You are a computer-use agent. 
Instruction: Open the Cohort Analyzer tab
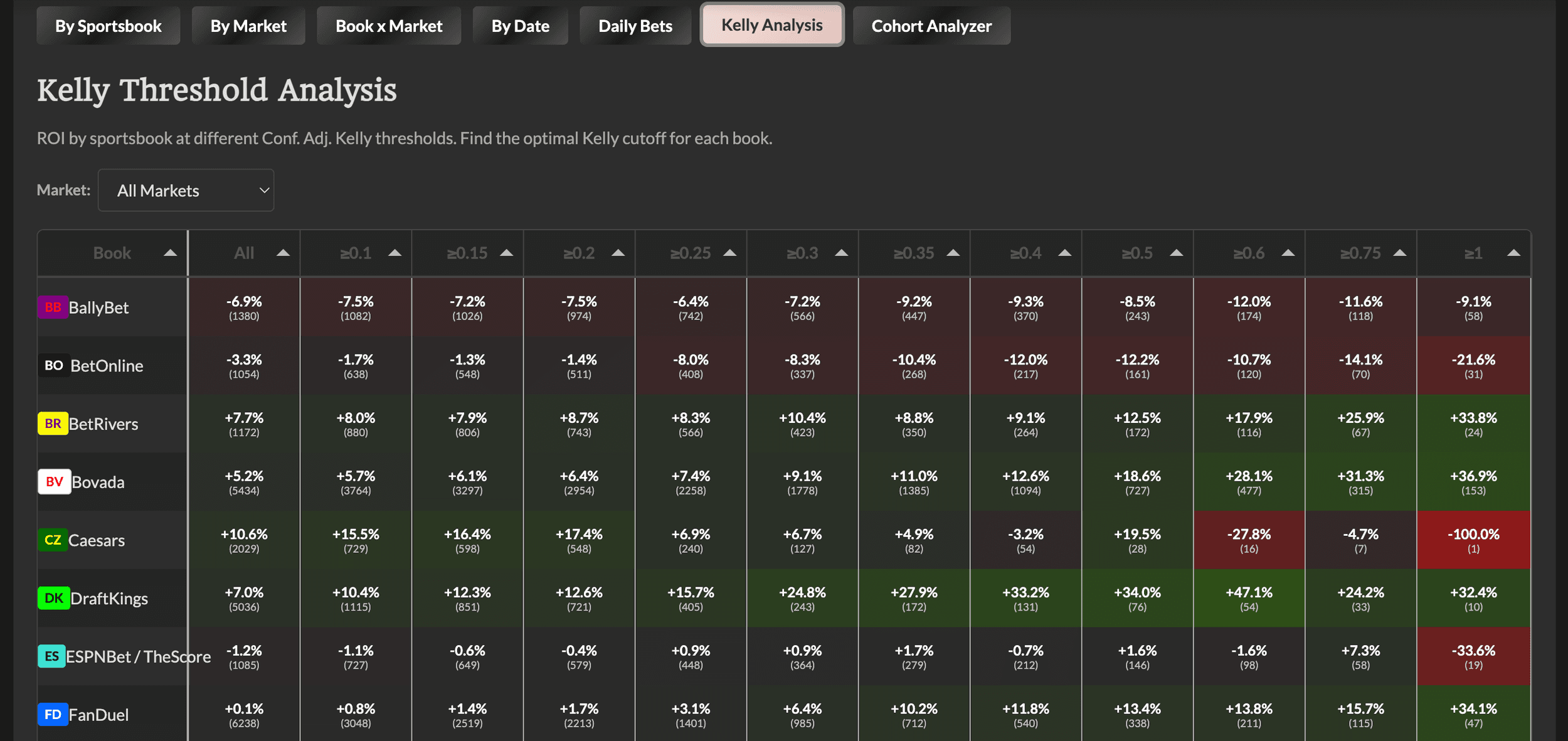931,26
